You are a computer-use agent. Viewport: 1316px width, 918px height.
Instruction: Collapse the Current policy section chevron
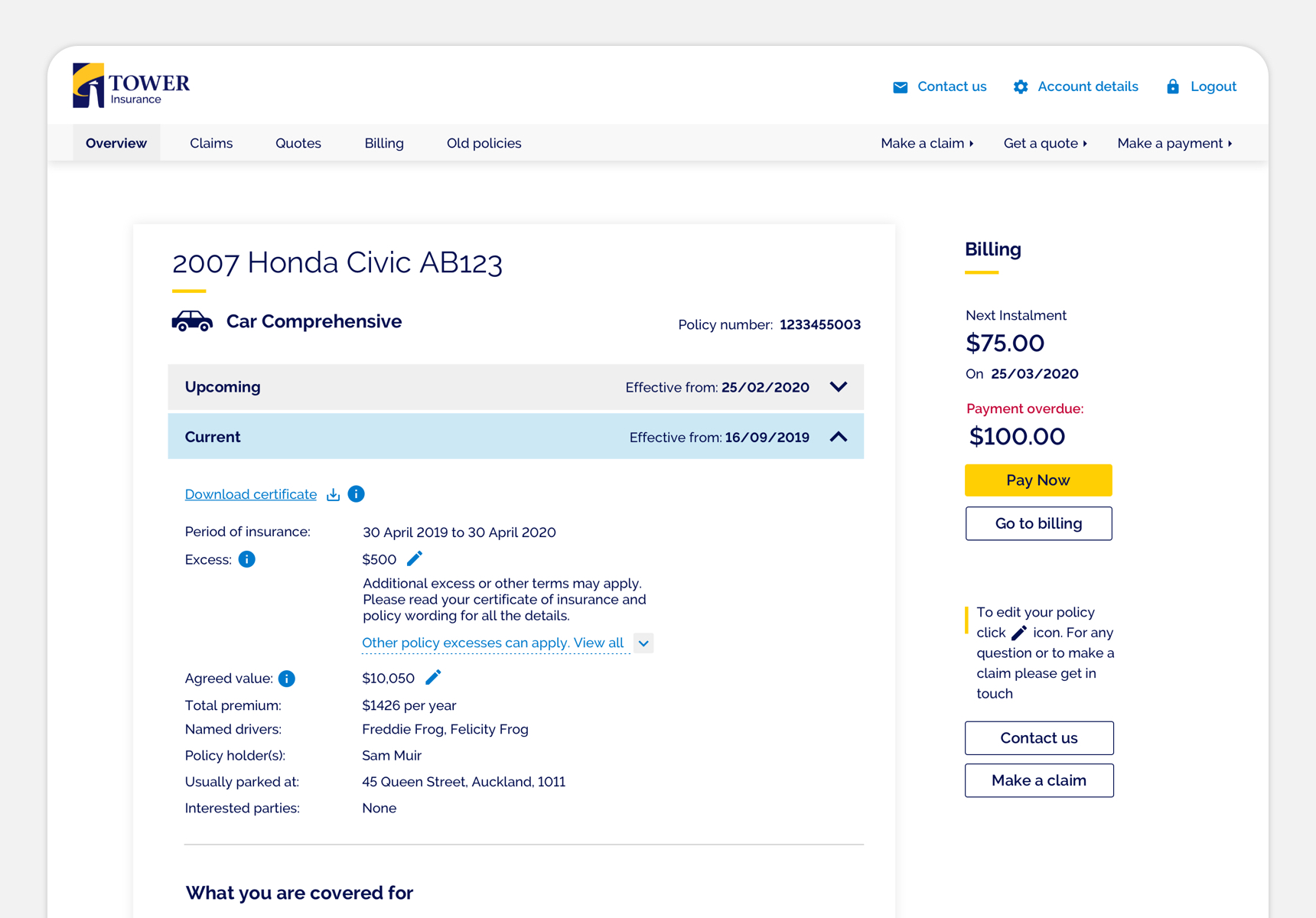(839, 437)
